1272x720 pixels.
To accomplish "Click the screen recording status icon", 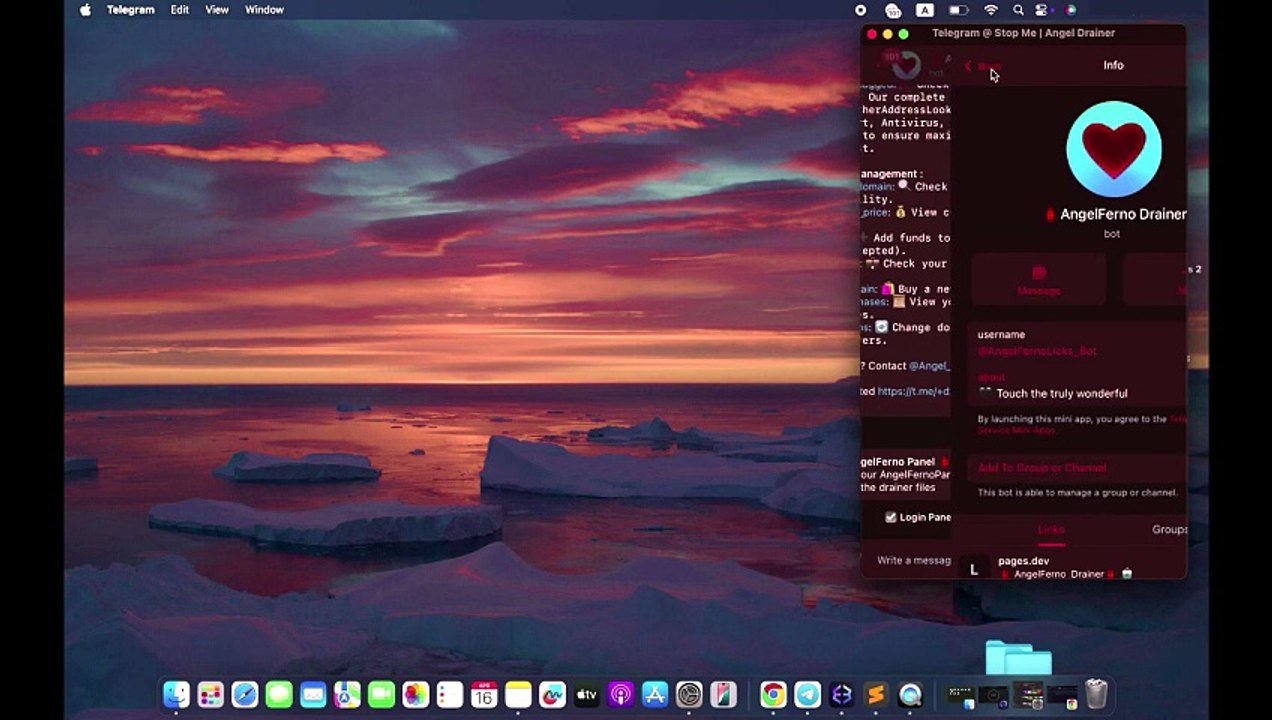I will (x=861, y=10).
